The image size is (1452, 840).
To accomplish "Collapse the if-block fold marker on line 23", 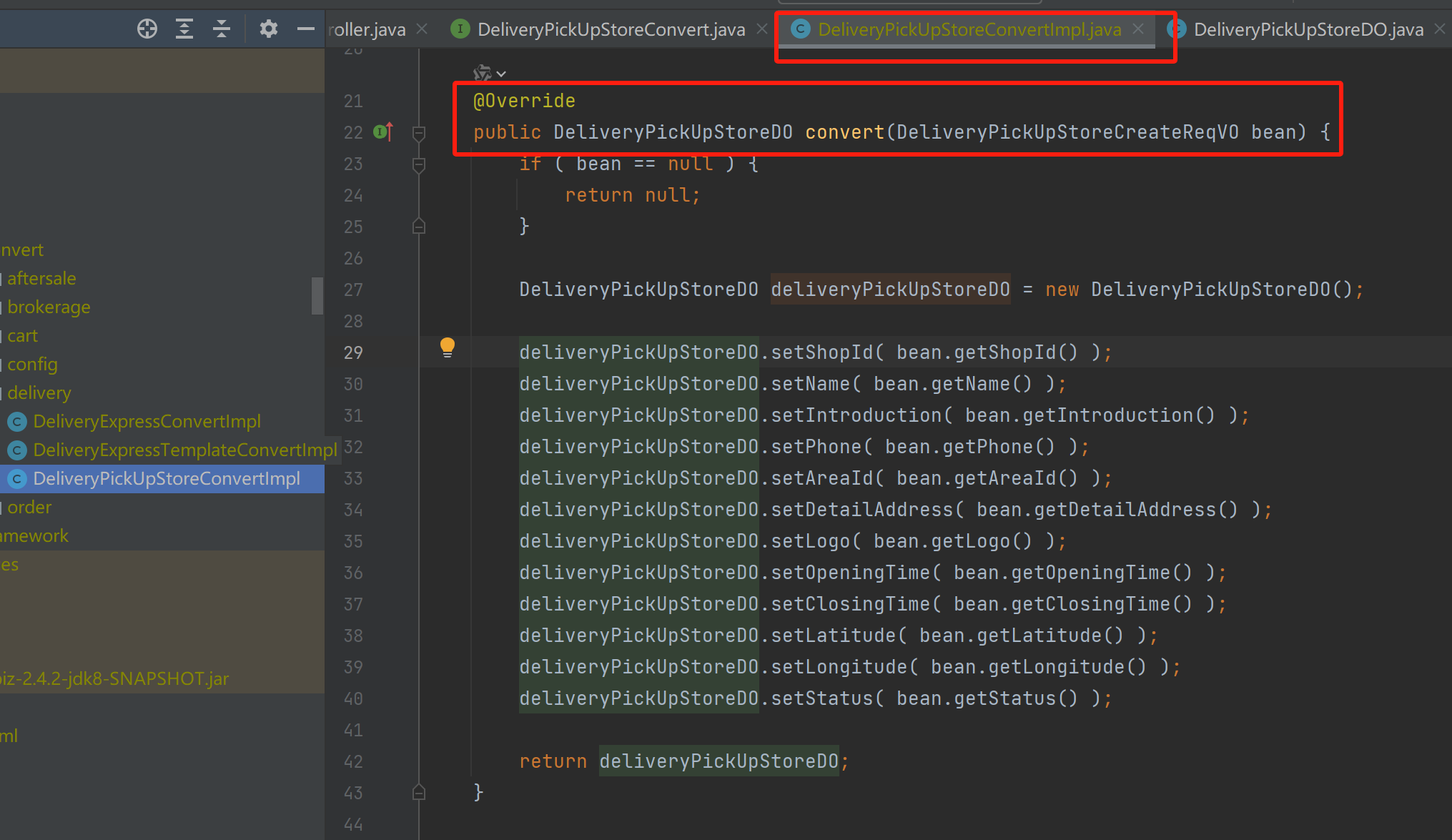I will [419, 164].
